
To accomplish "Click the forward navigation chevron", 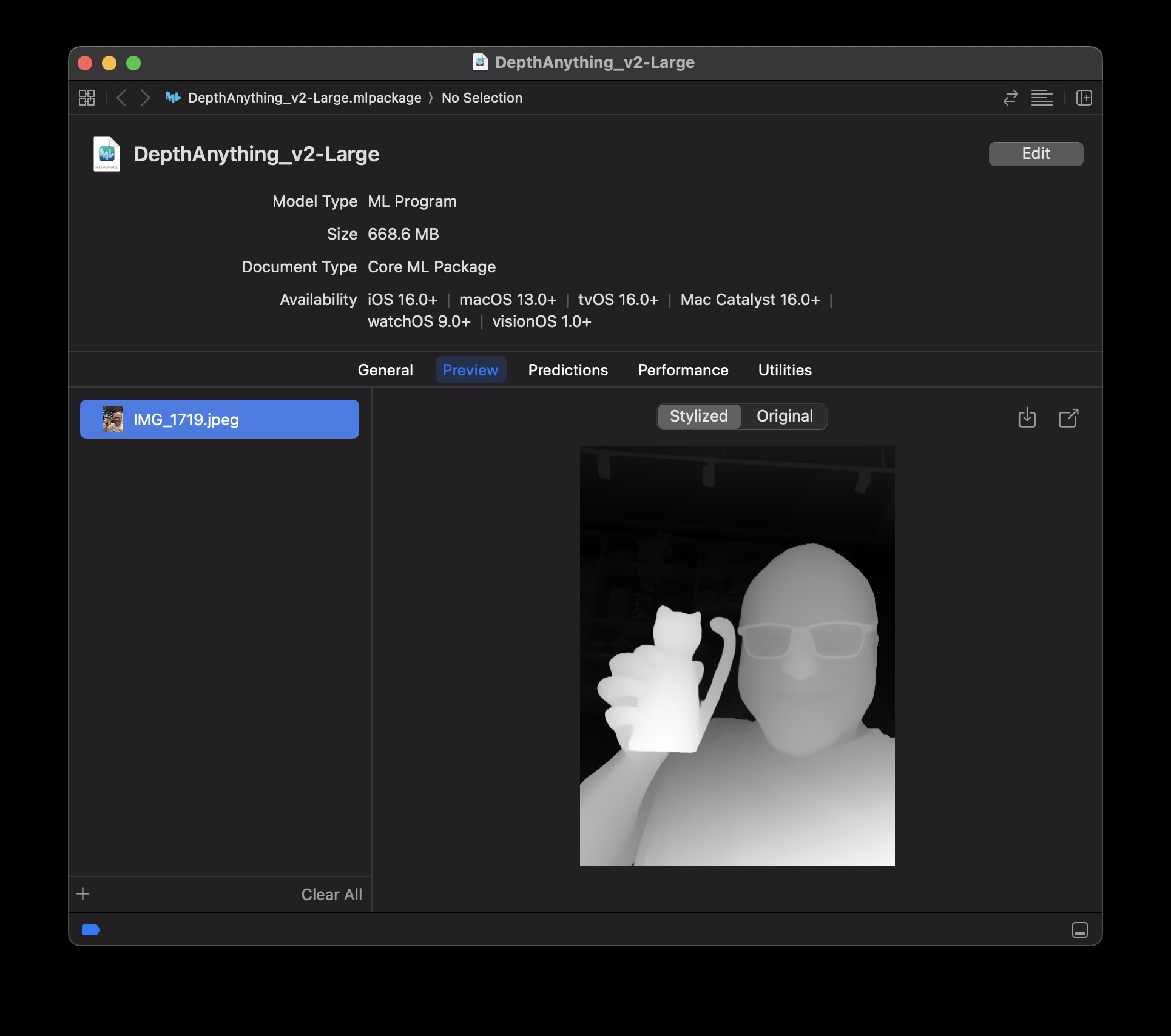I will point(144,98).
